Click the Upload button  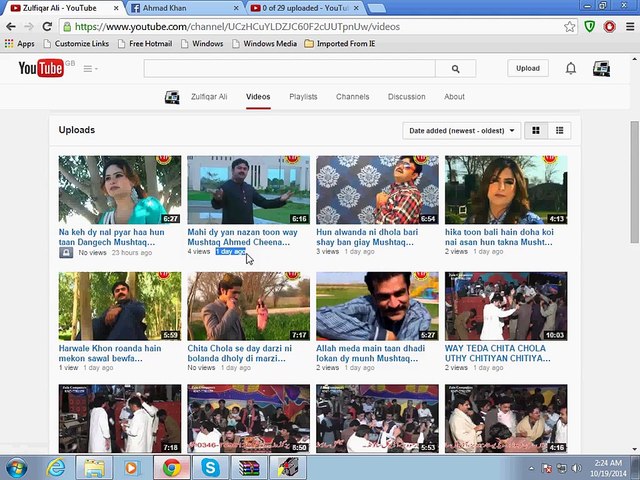[528, 68]
